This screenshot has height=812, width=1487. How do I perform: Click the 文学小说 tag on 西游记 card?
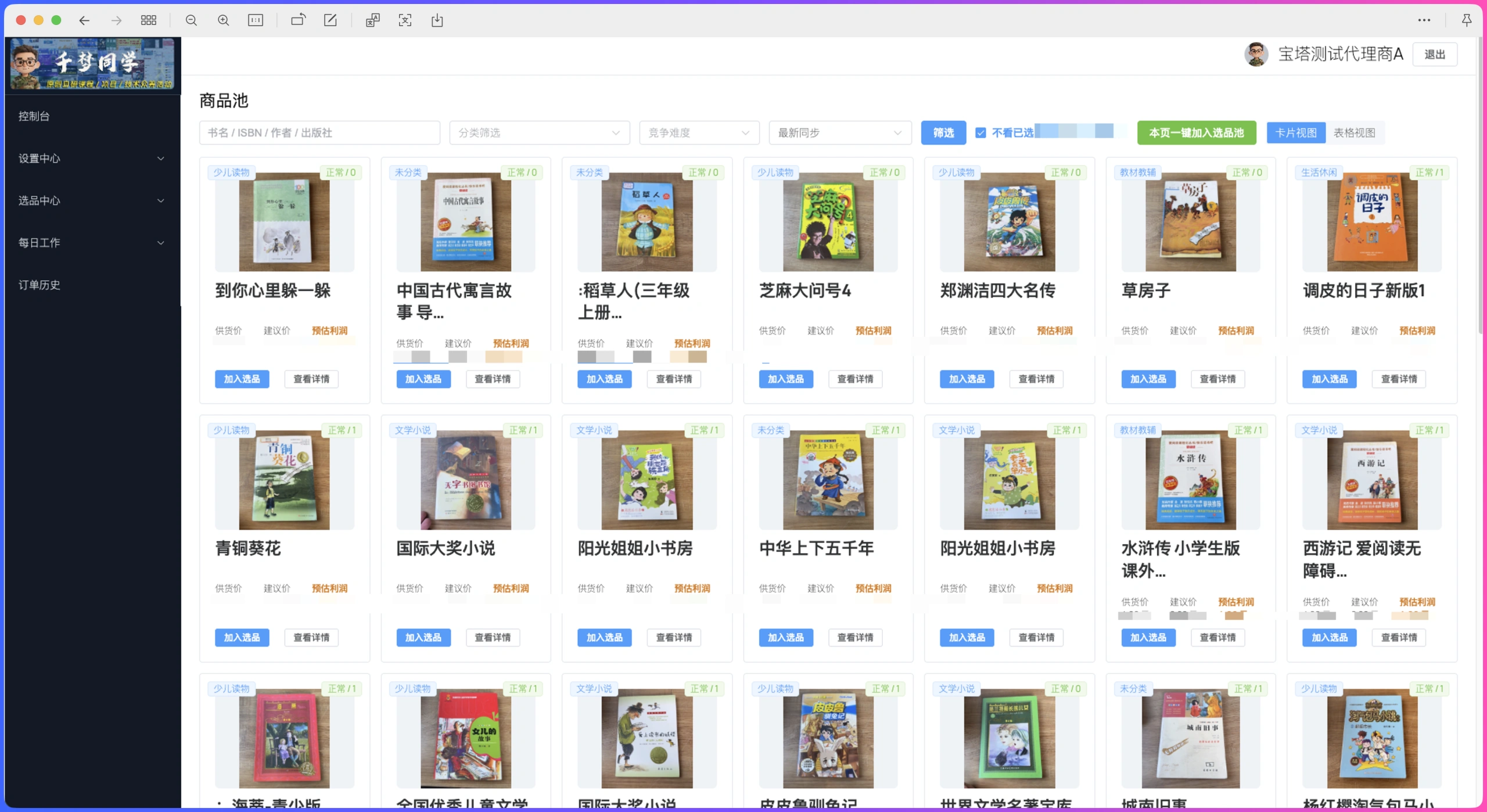(1319, 430)
